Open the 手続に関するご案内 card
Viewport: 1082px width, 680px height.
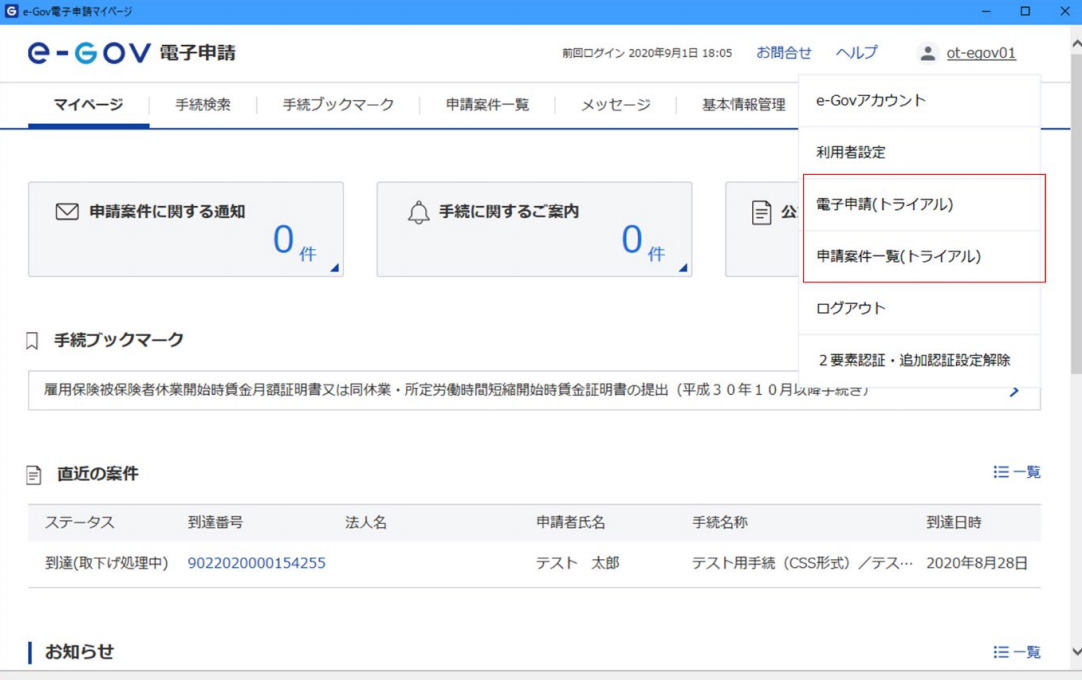534,229
